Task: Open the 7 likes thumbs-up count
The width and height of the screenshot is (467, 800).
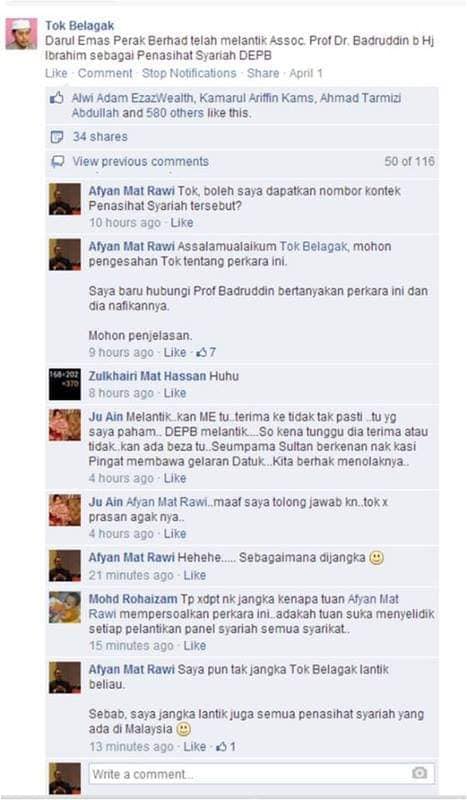Action: point(206,352)
